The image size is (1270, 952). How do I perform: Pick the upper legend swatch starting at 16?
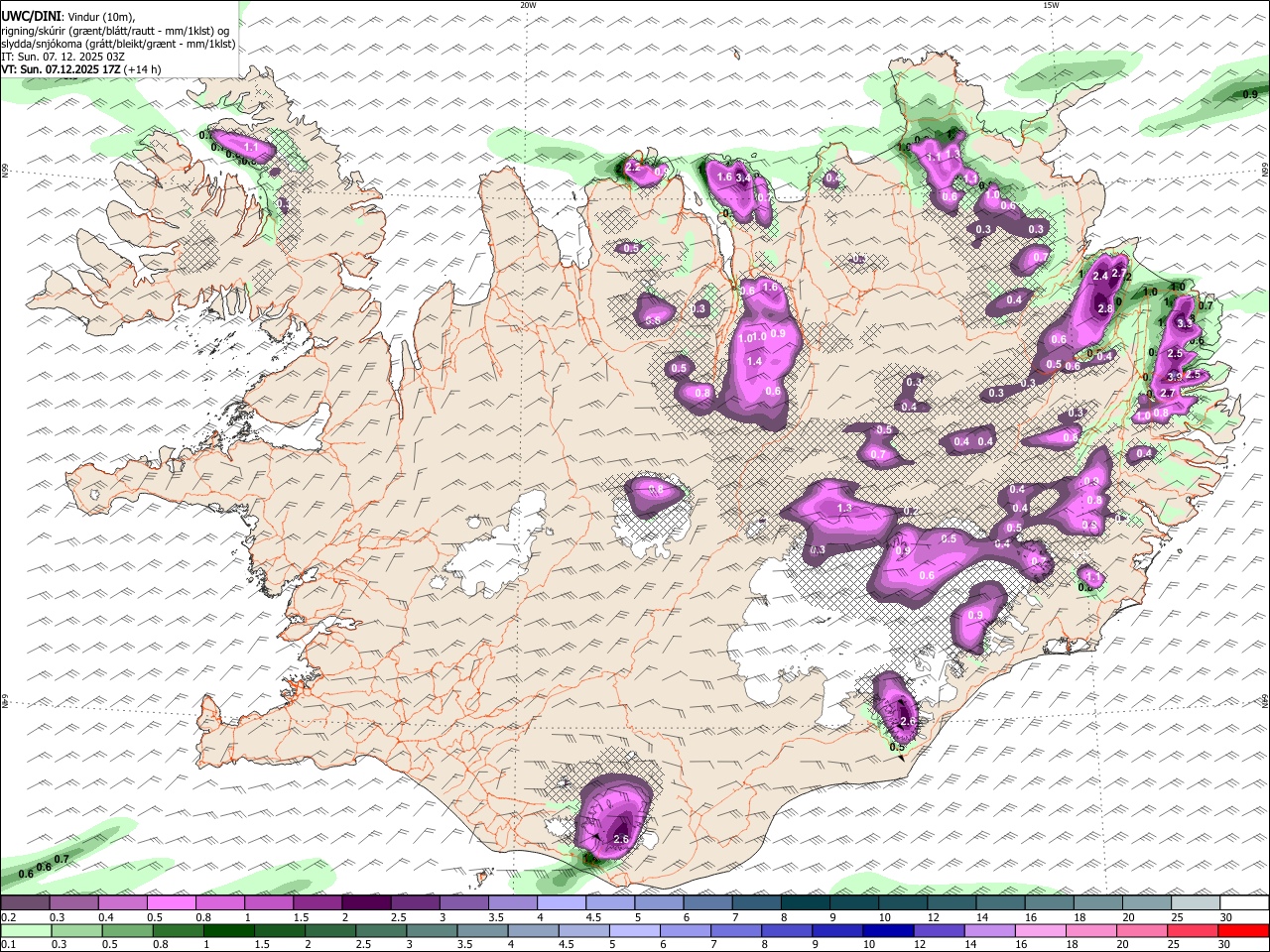tap(1049, 903)
